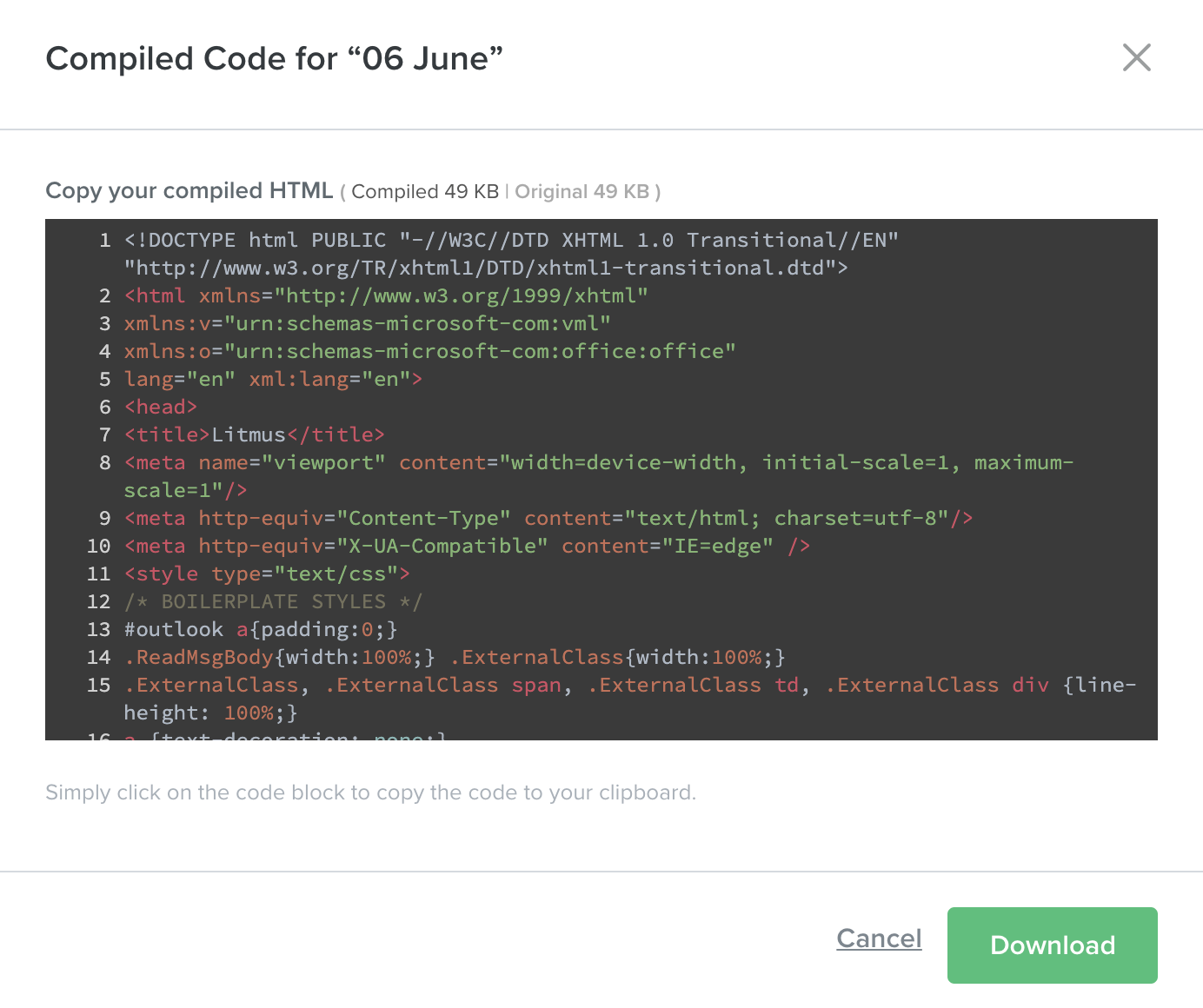Image resolution: width=1203 pixels, height=1008 pixels.
Task: Click code line 2 html xmlns tag
Action: pyautogui.click(x=386, y=295)
